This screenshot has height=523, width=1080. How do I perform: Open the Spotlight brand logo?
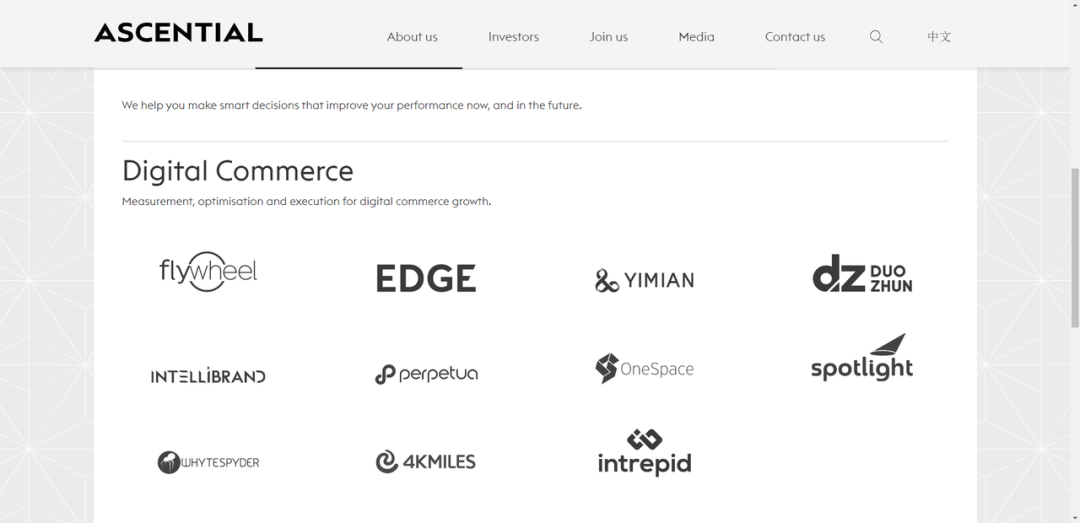pos(862,359)
